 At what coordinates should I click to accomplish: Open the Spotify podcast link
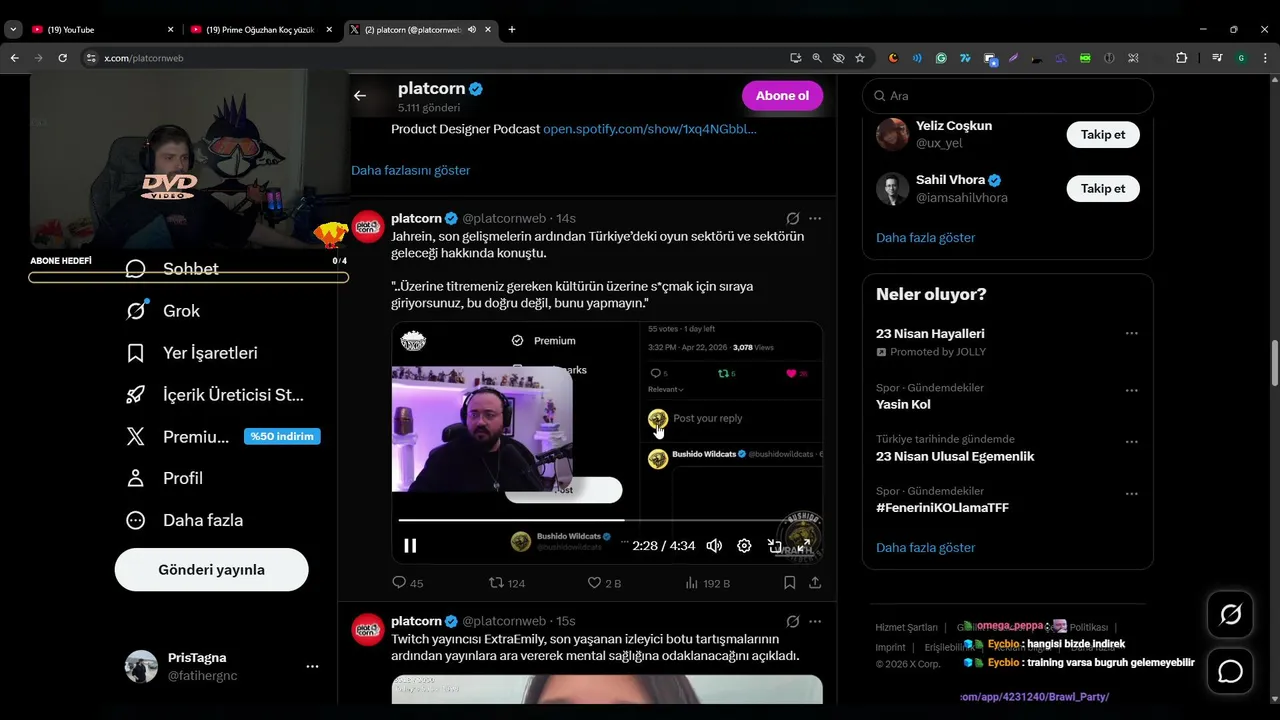650,129
